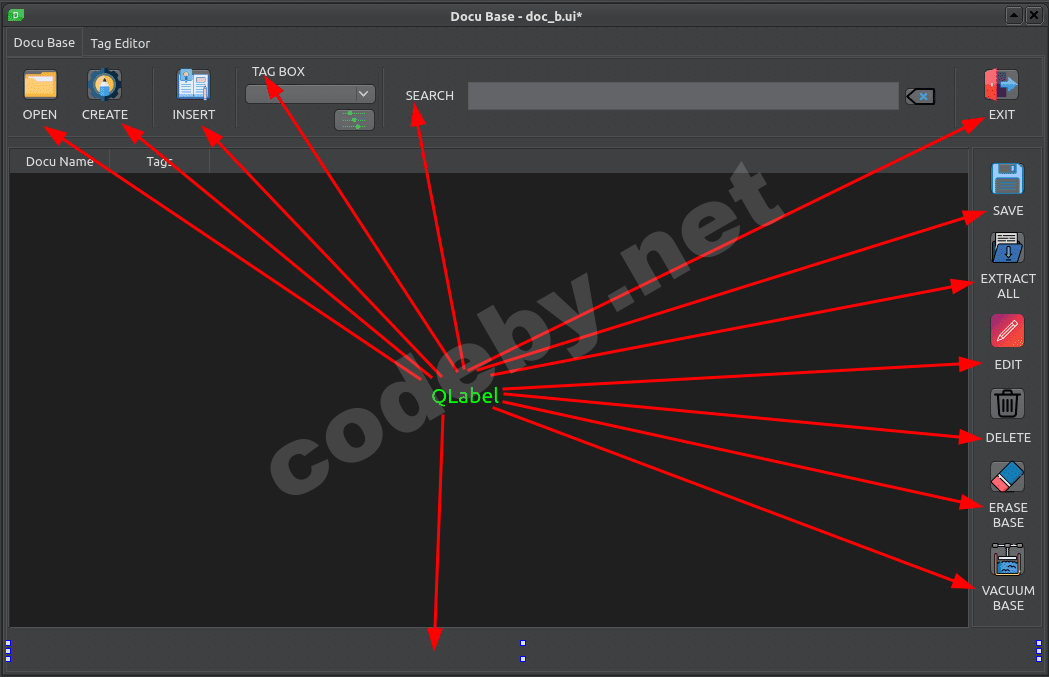Click the EXTRACT ALL label text

pos(1008,286)
